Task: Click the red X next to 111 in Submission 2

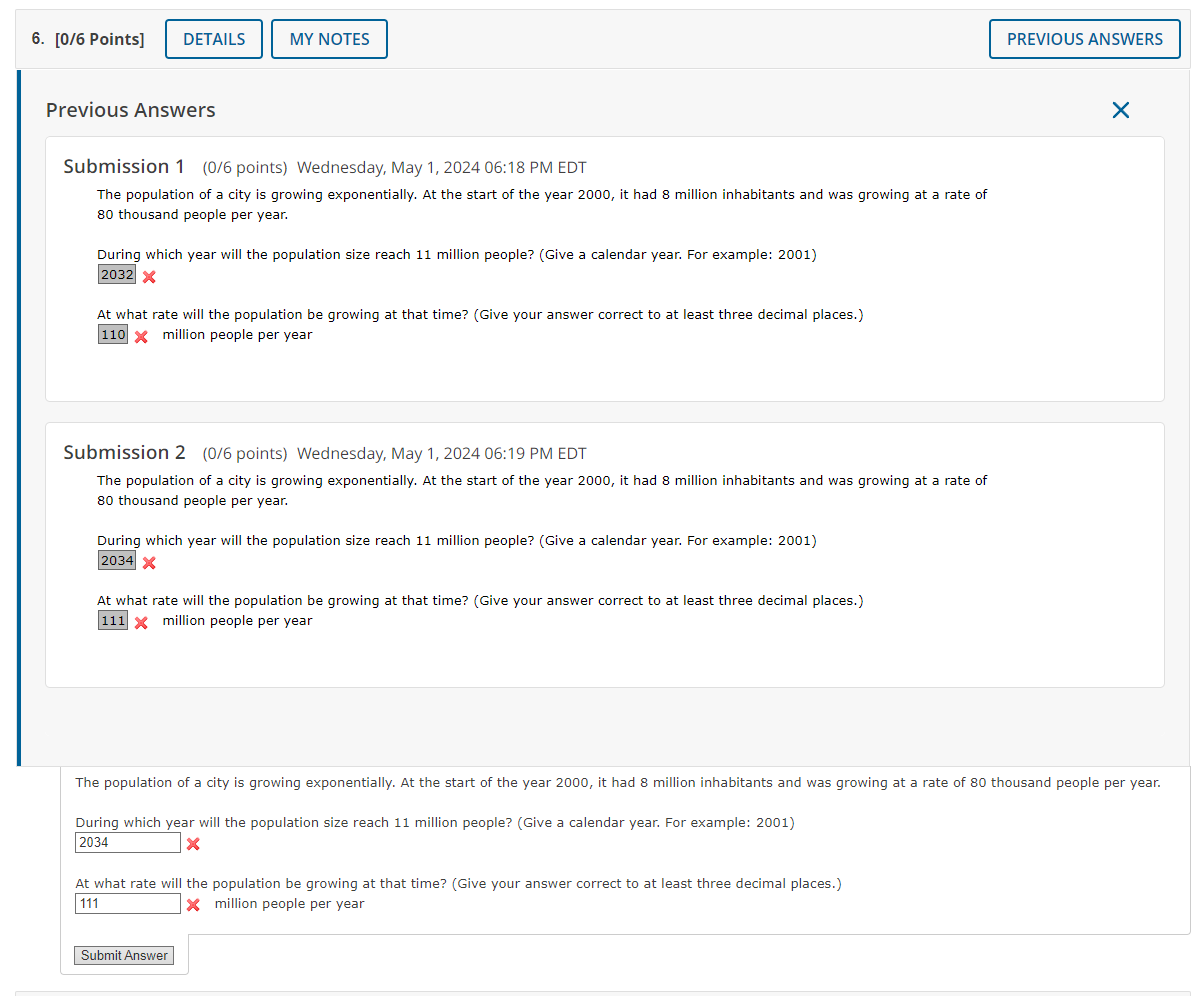Action: pyautogui.click(x=140, y=622)
